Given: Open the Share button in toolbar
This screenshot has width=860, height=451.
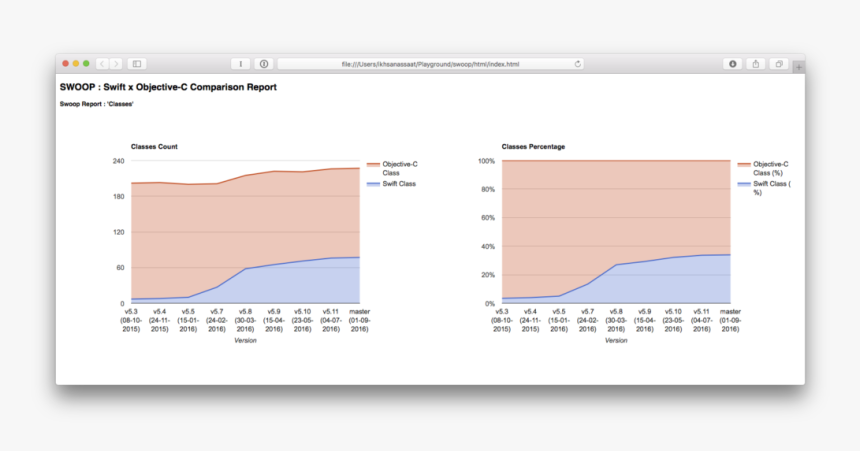Looking at the screenshot, I should coord(756,64).
